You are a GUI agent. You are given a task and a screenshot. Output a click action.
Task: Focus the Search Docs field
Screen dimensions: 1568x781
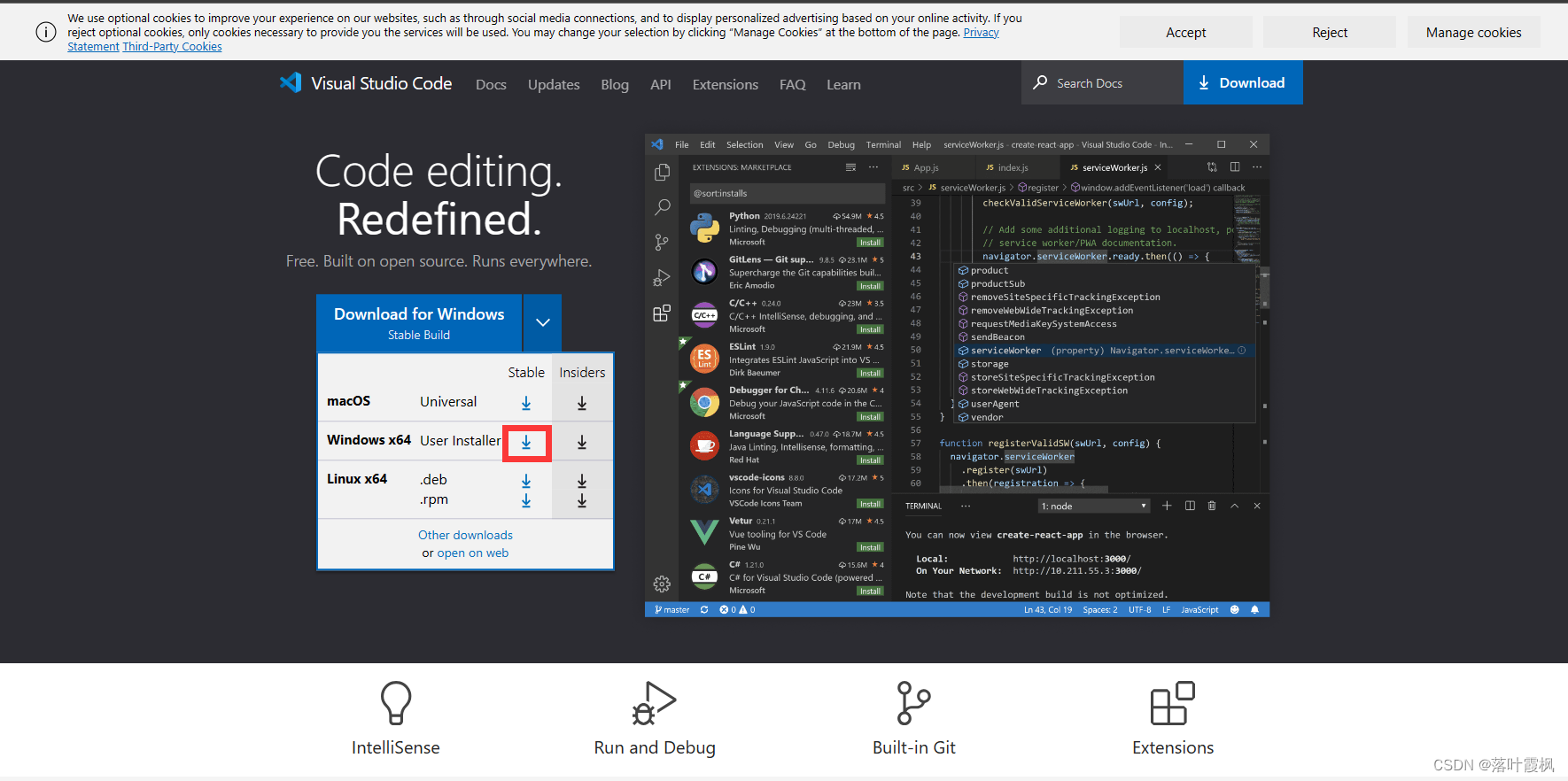tap(1102, 82)
